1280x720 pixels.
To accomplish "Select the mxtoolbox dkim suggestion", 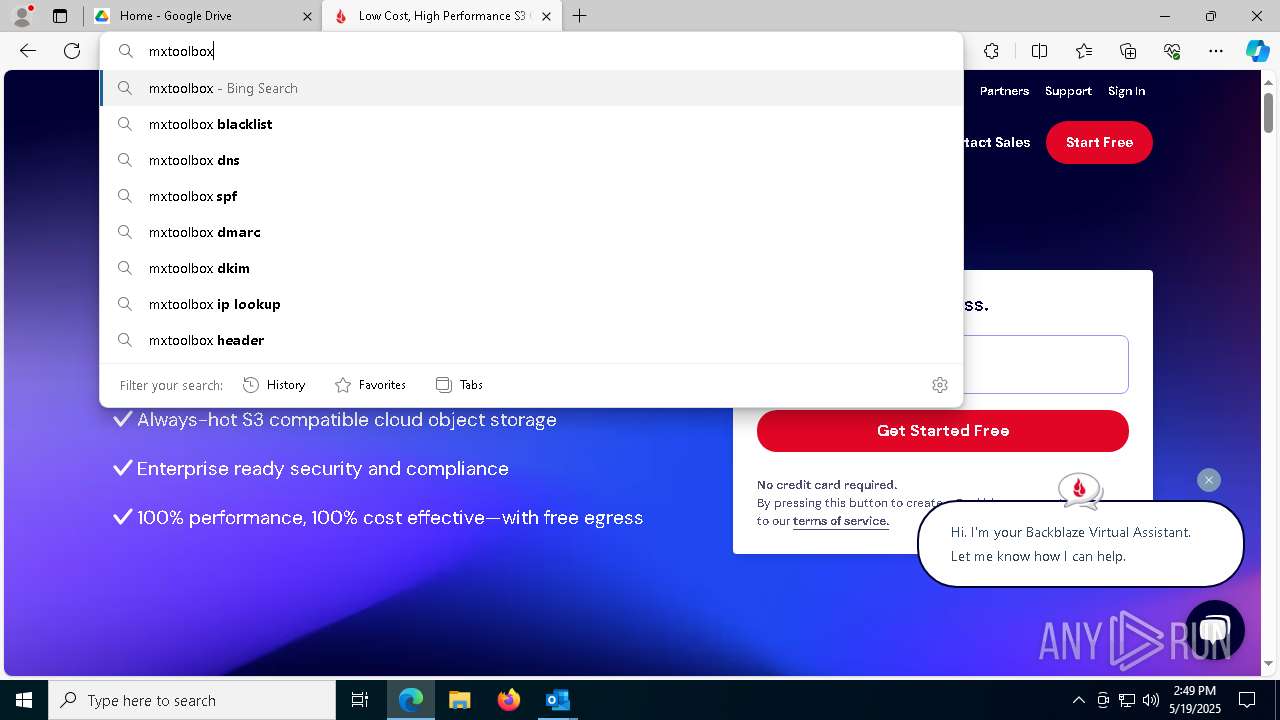I will tap(531, 268).
